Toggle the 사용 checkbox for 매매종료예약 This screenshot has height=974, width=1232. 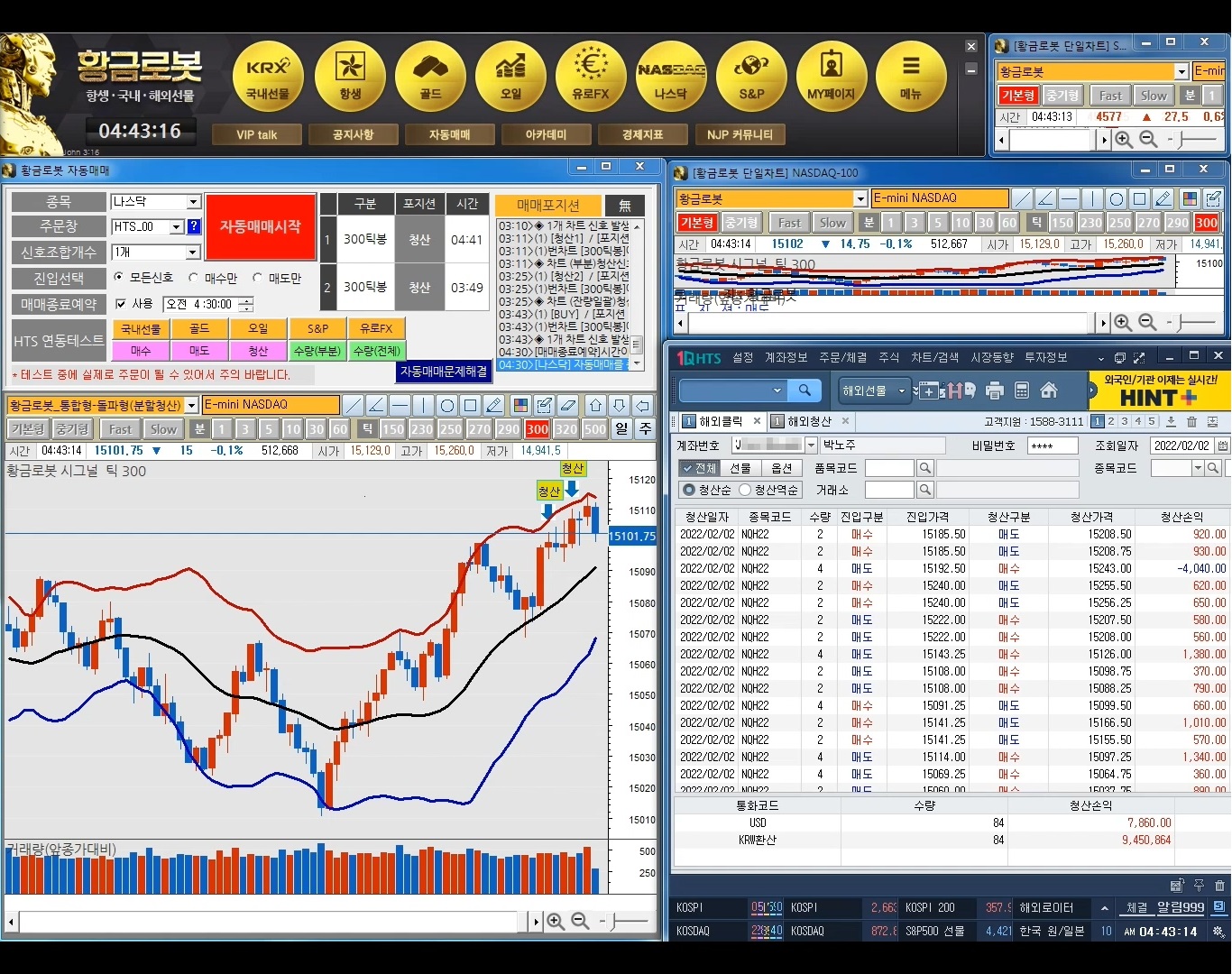point(121,304)
